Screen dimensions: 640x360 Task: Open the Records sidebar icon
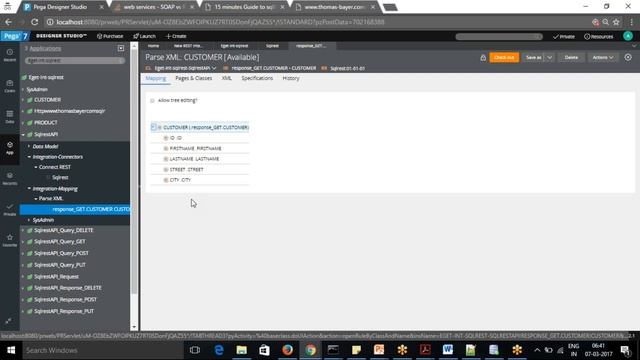click(9, 178)
